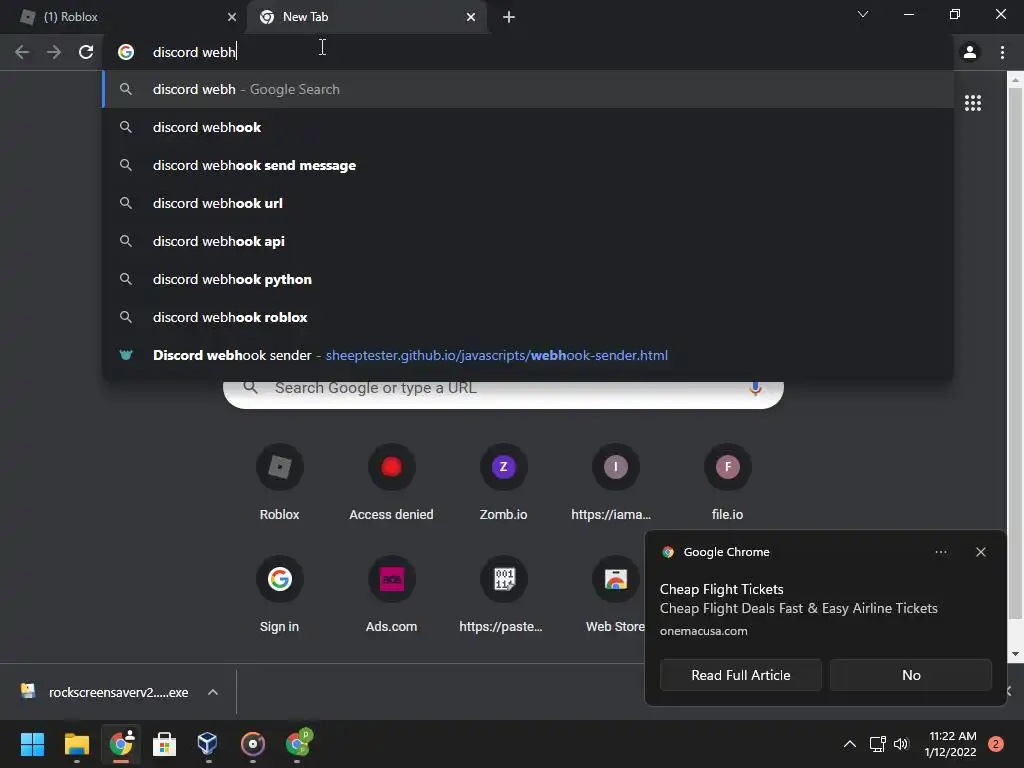The image size is (1024, 768).
Task: Open Microsoft Store from the taskbar
Action: (x=164, y=744)
